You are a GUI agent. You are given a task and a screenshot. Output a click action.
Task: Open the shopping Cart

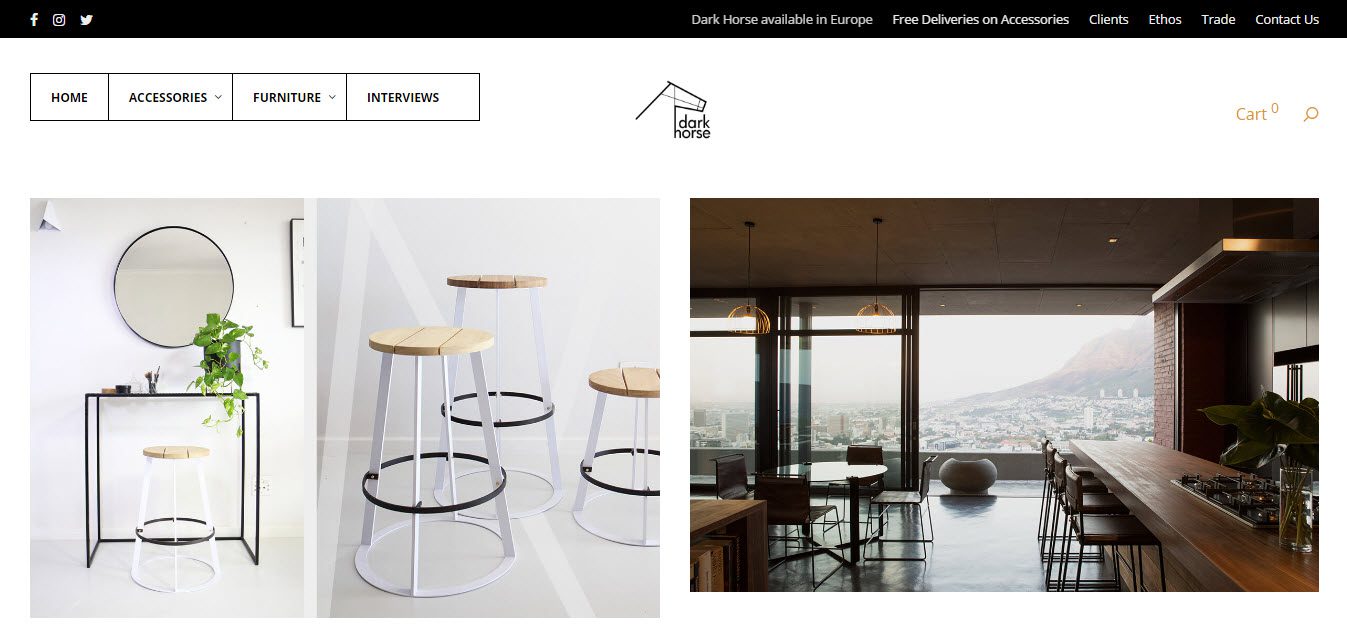(x=1257, y=113)
